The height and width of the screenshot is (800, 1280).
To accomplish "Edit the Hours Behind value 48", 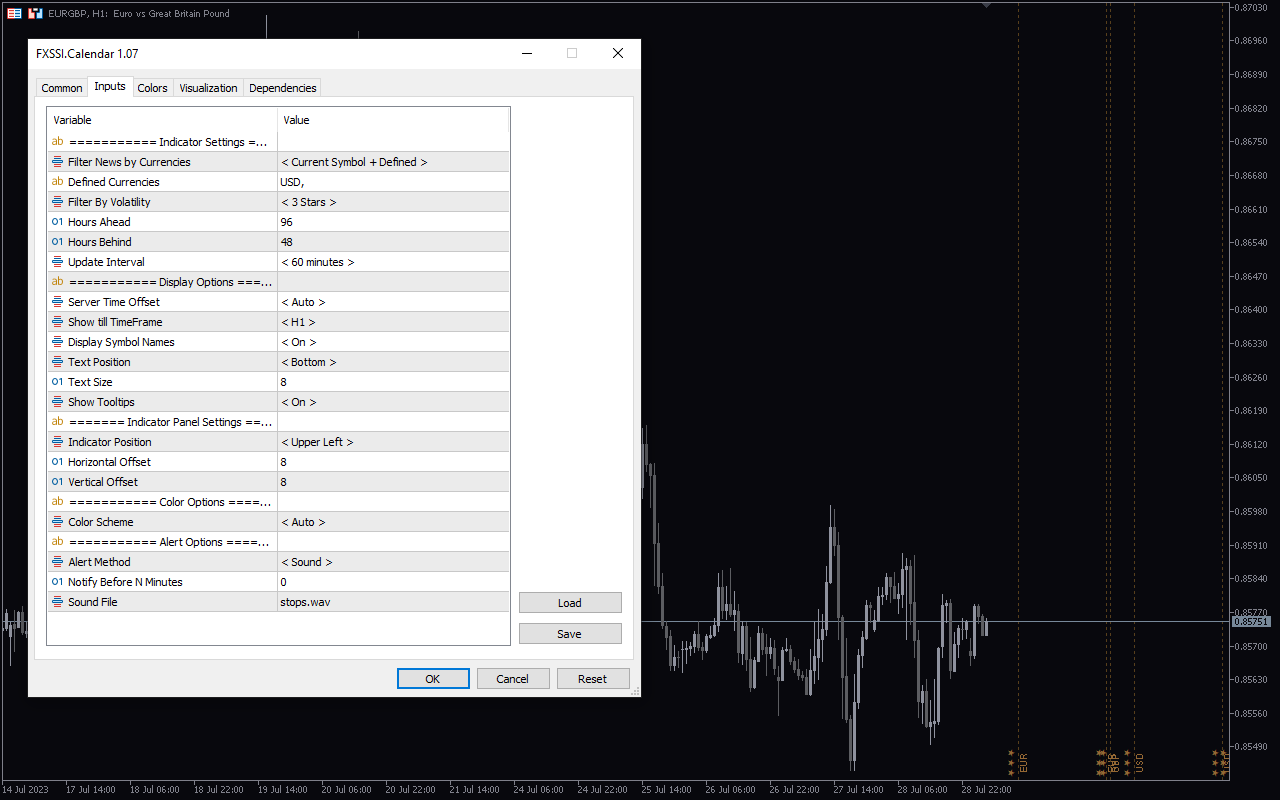I will [394, 242].
